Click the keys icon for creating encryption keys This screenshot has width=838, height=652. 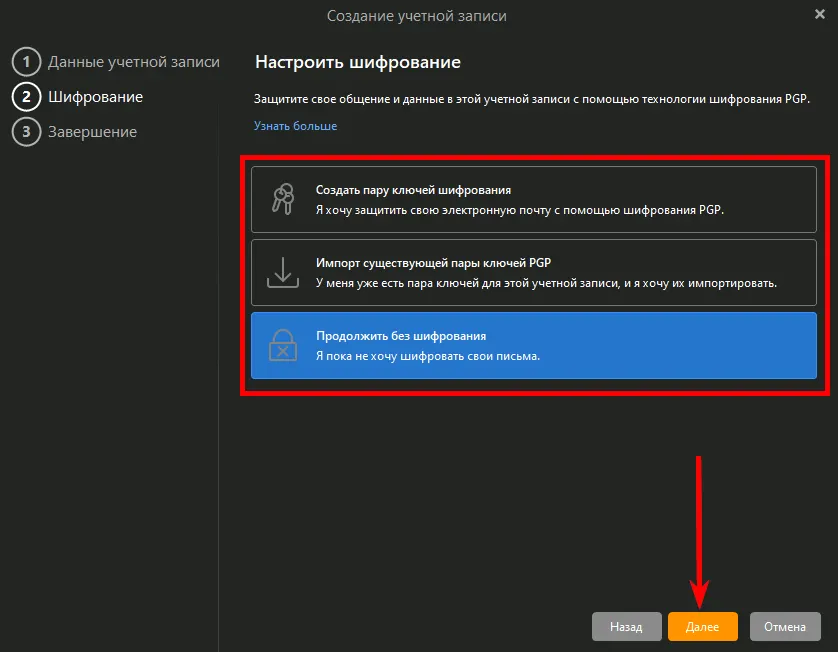click(283, 199)
